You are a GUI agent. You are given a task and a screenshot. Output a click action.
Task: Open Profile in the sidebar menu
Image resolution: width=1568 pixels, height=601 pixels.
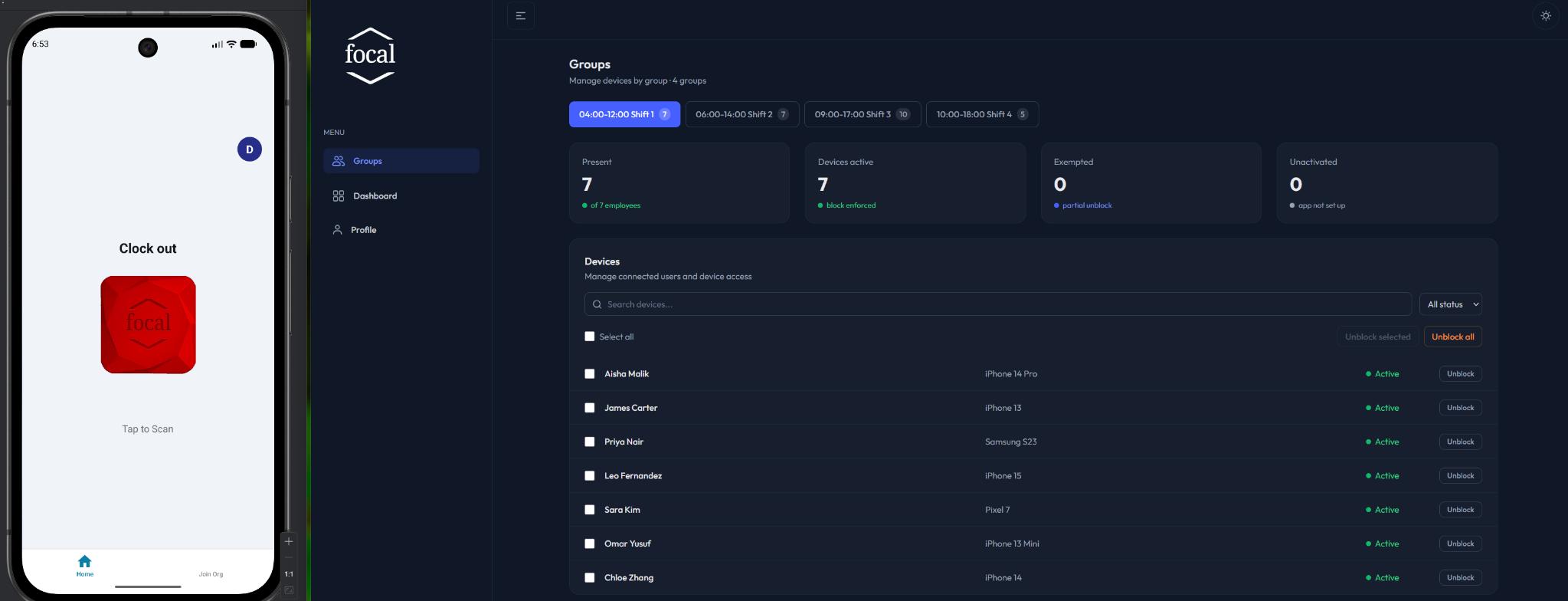coord(401,230)
